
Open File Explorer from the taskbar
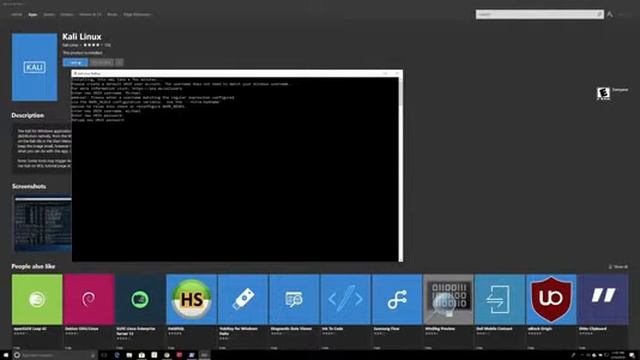coord(129,355)
